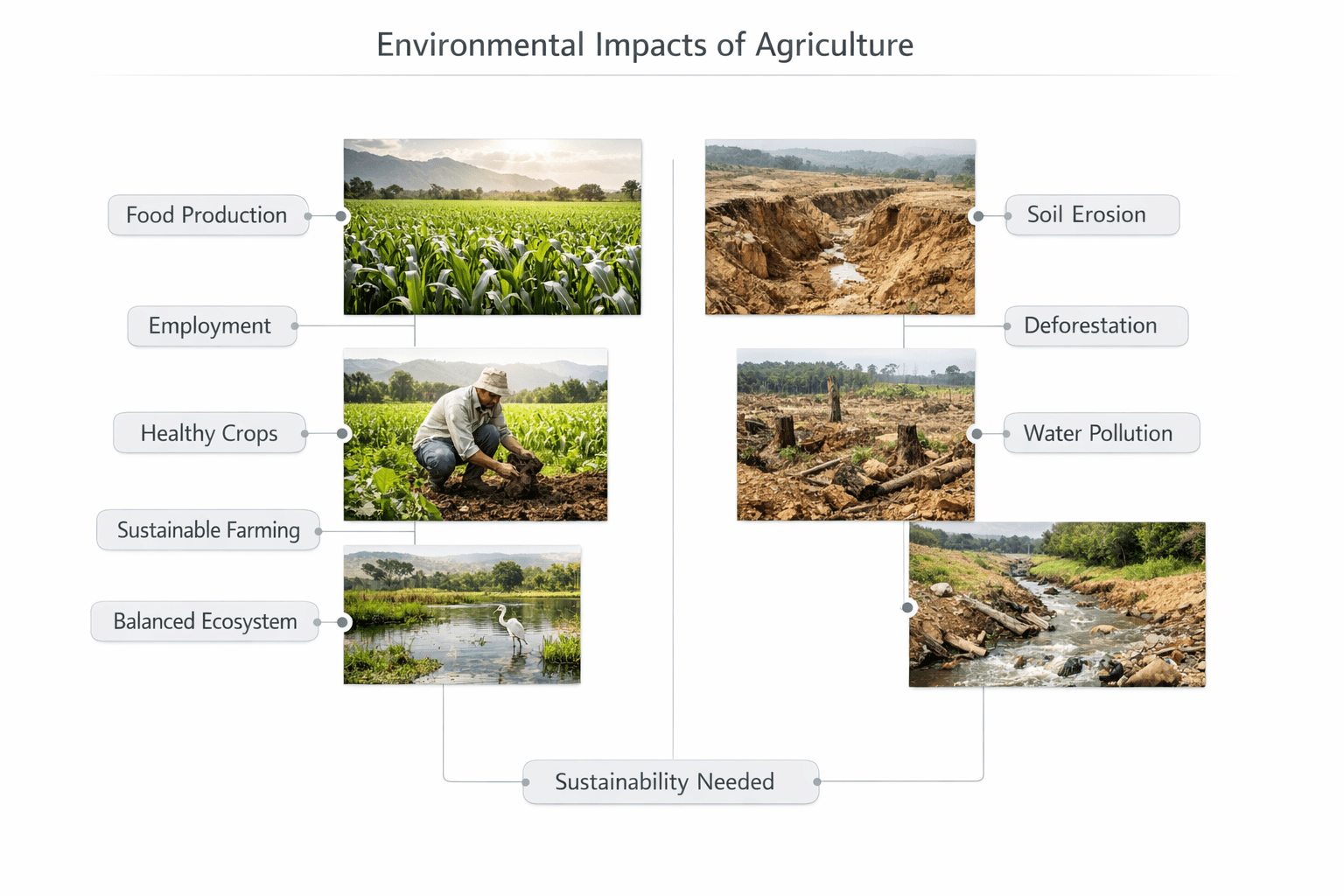1344x896 pixels.
Task: Click connector dot on eroded gully image
Action: pyautogui.click(x=977, y=216)
